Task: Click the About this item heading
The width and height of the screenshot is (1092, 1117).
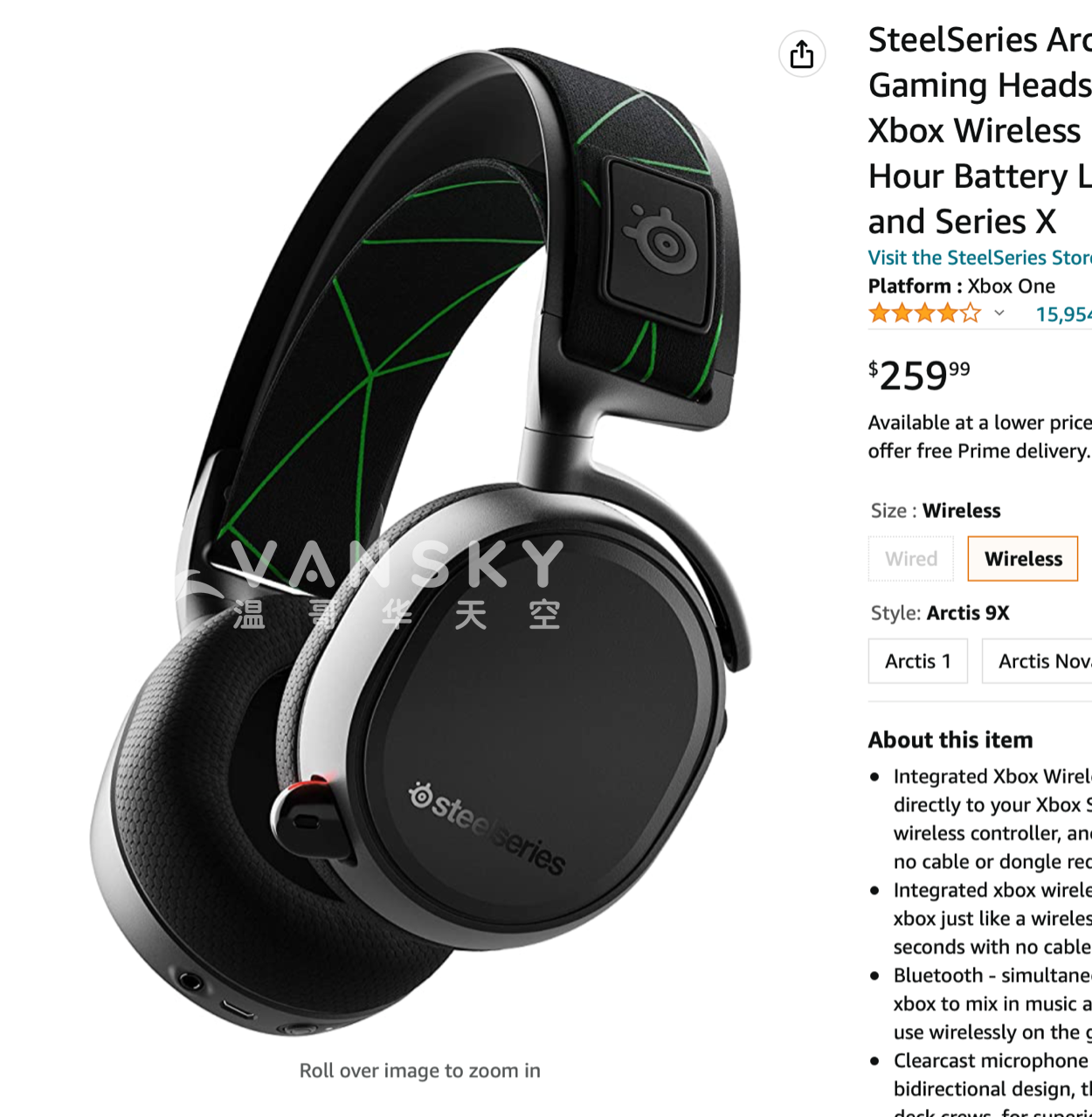Action: 950,740
